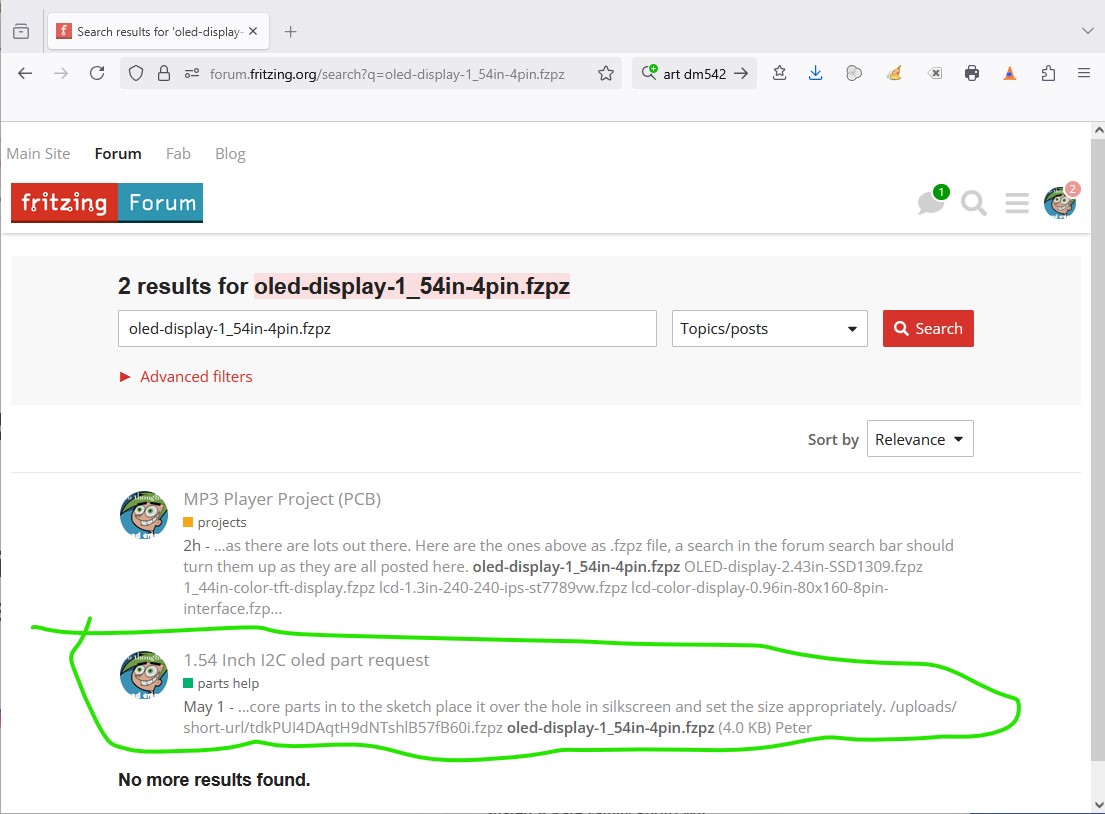Image resolution: width=1105 pixels, height=814 pixels.
Task: Click the site security padlock icon
Action: 163,73
